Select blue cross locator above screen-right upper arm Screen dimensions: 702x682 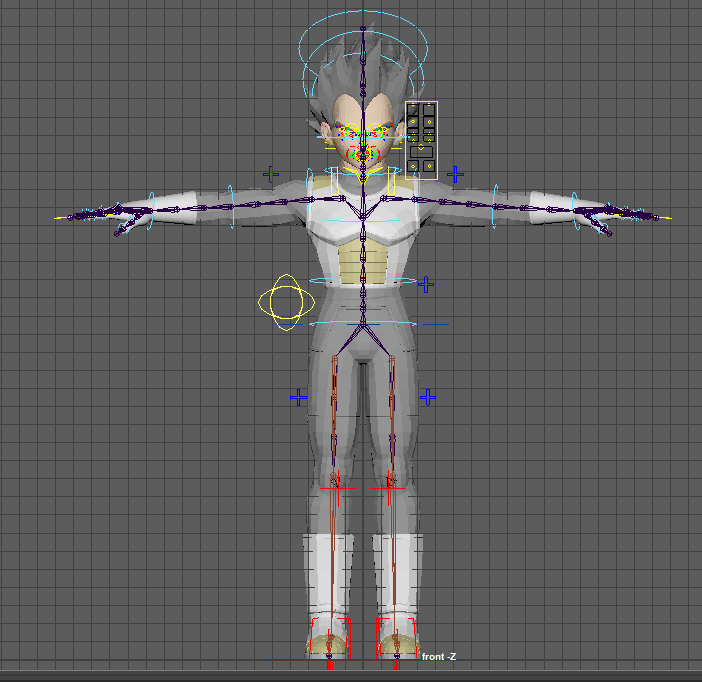[455, 174]
